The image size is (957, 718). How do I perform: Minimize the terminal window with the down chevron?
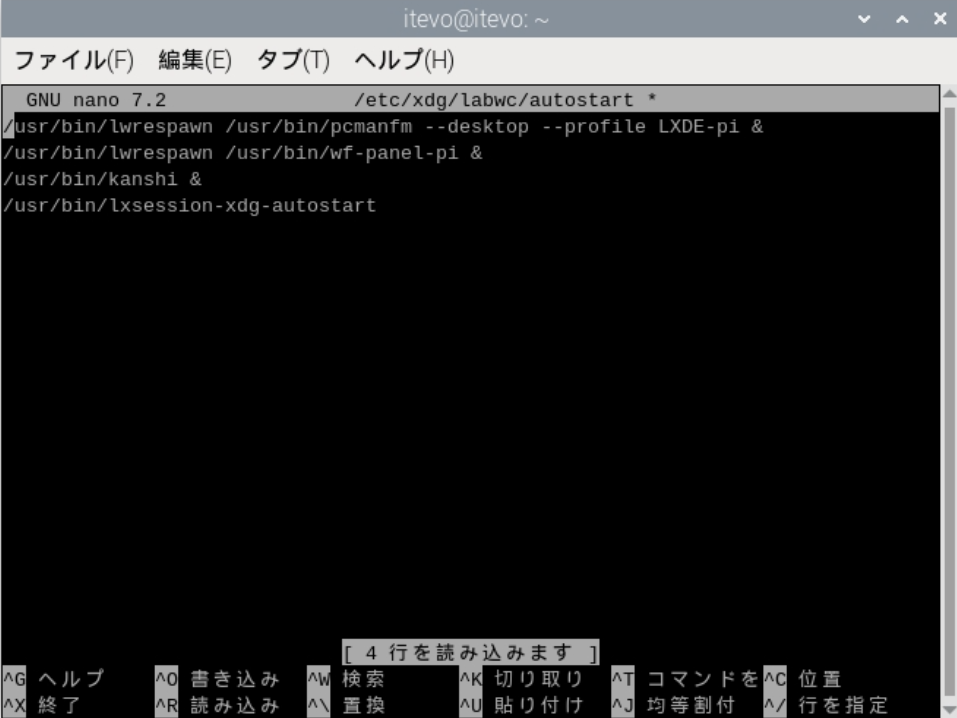(x=865, y=19)
